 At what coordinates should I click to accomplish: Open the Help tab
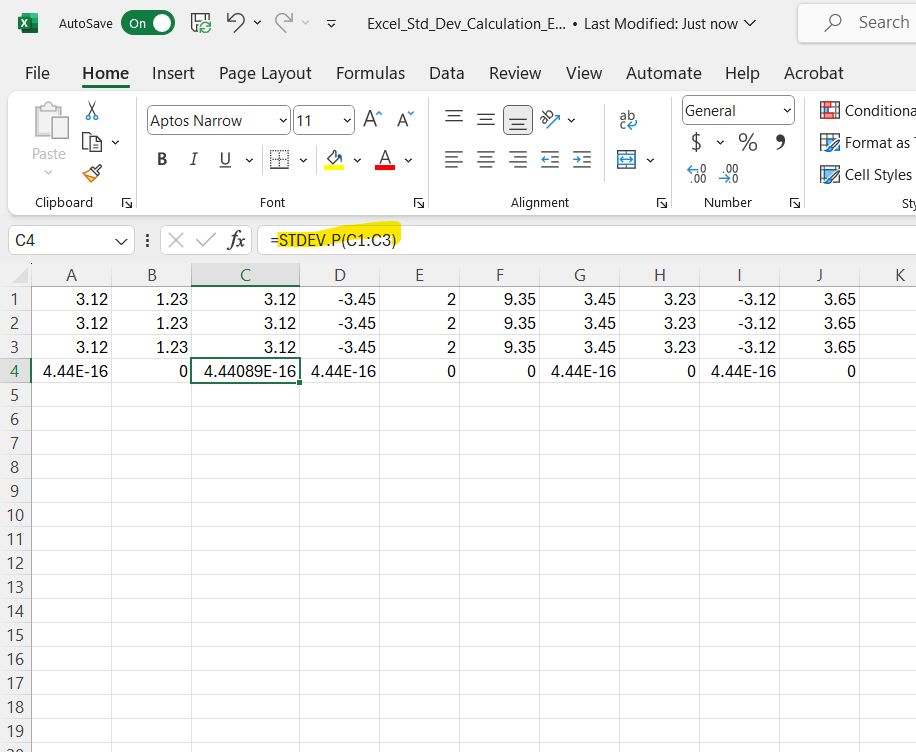point(742,73)
